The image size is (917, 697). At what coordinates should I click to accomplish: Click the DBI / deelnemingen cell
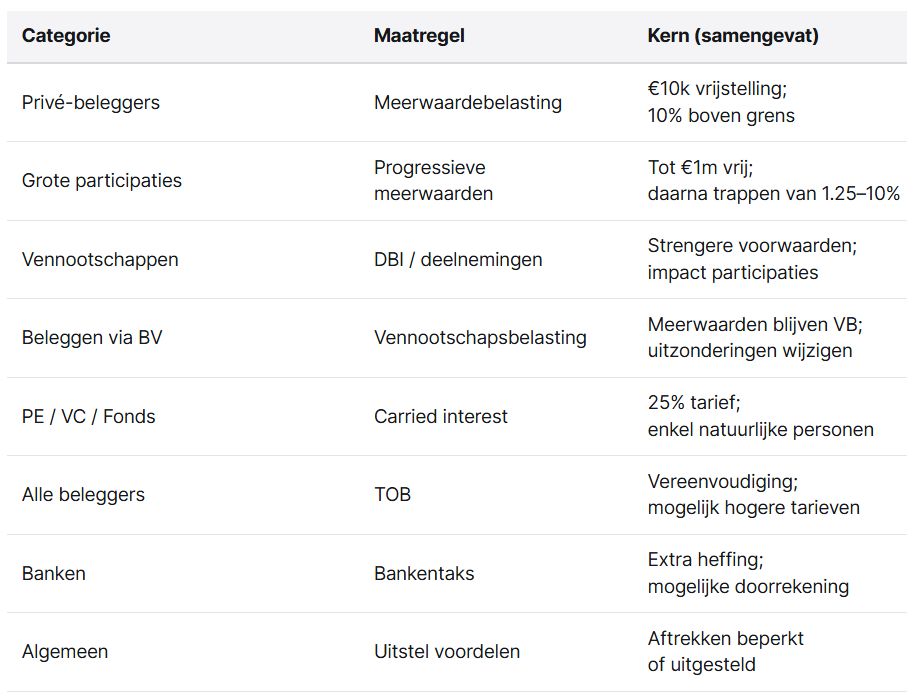[458, 260]
